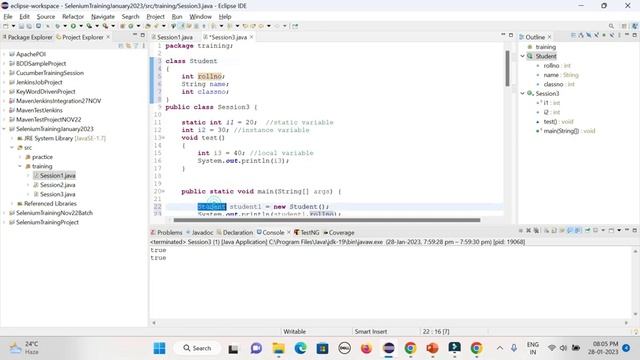Click the Eclipse icon in taskbar
This screenshot has height=360, width=640.
pos(389,348)
